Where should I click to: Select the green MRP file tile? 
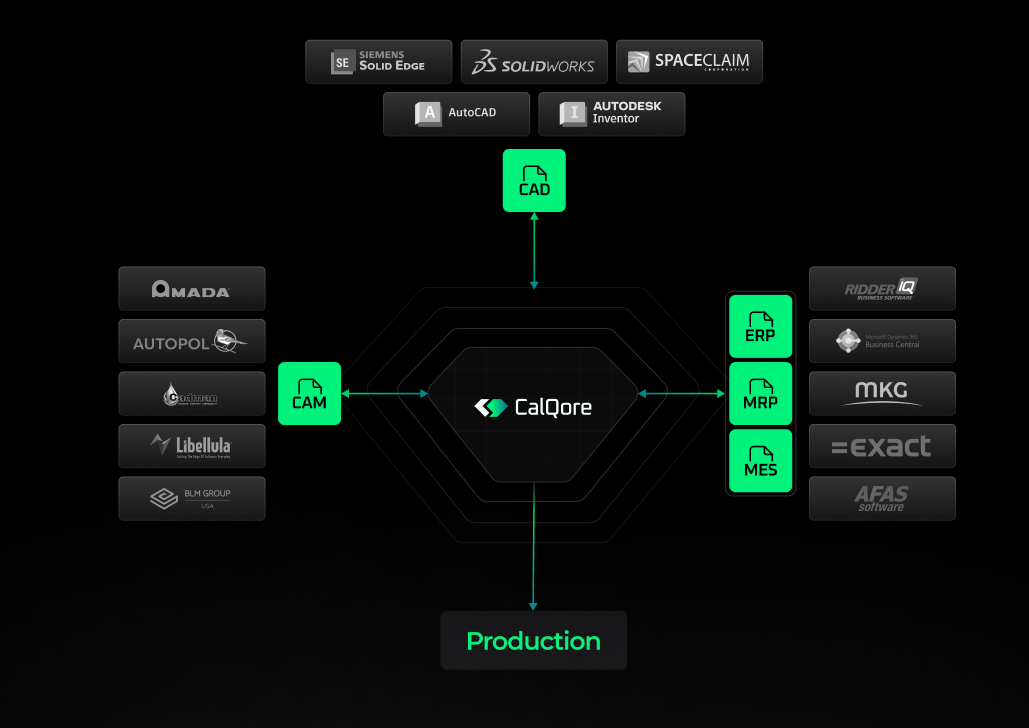coord(760,393)
